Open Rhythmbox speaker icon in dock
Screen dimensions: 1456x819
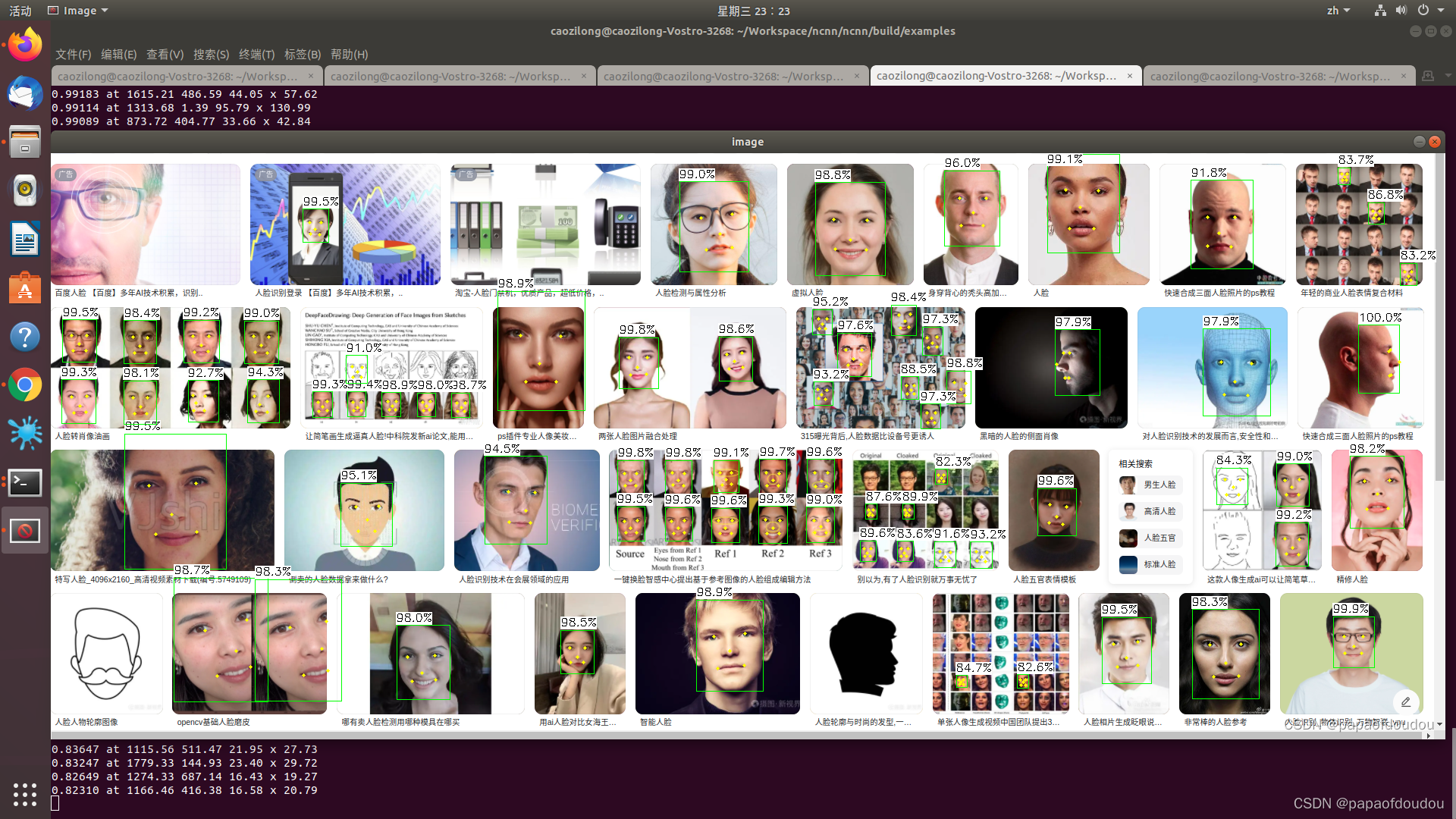[x=25, y=190]
